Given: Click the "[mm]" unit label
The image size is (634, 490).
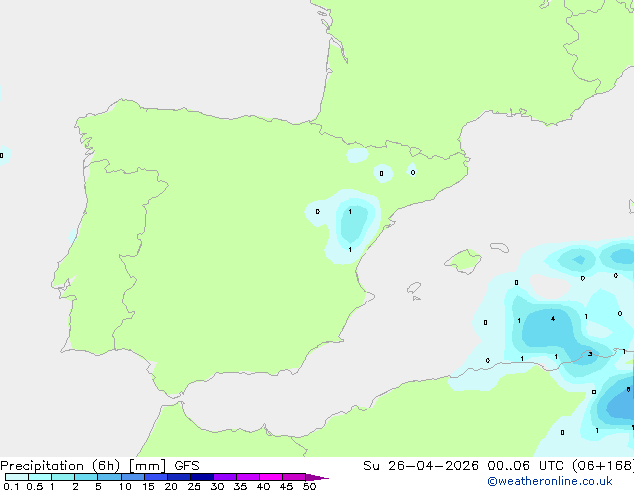Looking at the screenshot, I should (148, 466).
